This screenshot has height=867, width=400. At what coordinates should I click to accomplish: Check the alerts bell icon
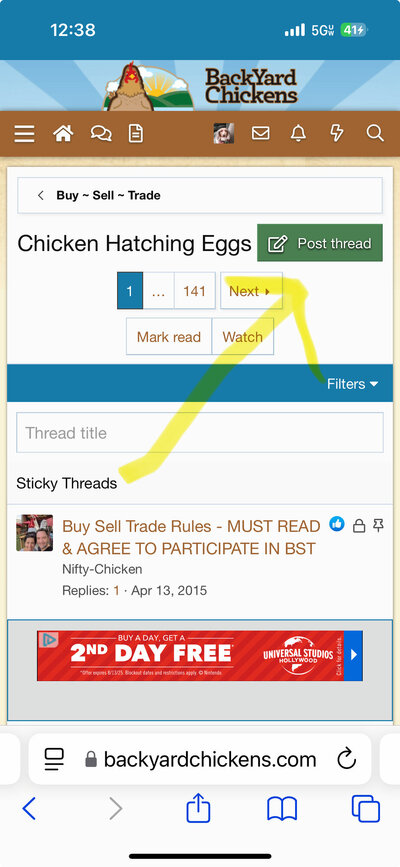coord(298,133)
